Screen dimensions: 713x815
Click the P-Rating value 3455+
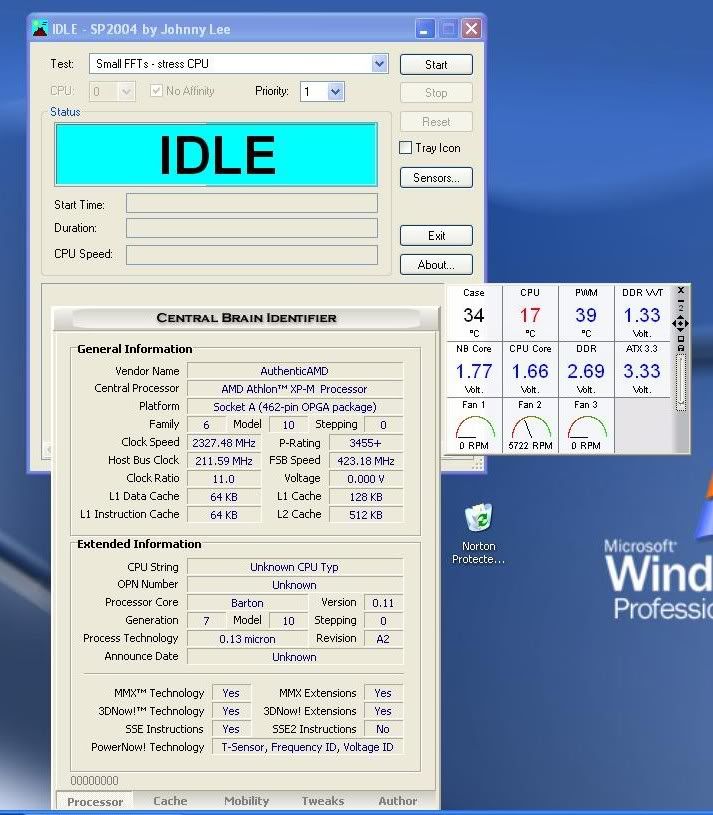[x=365, y=443]
